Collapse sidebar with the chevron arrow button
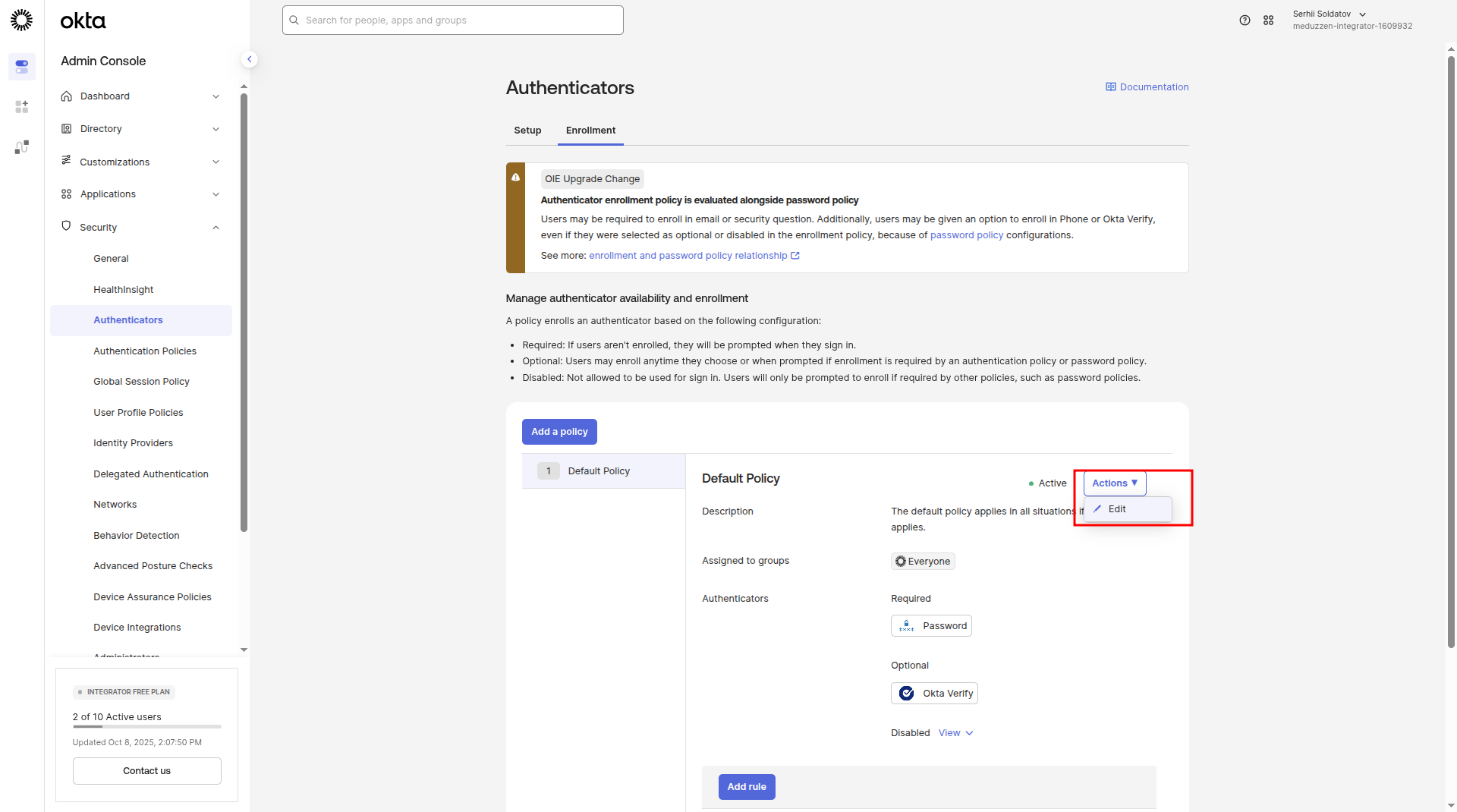Image resolution: width=1457 pixels, height=812 pixels. click(x=249, y=59)
